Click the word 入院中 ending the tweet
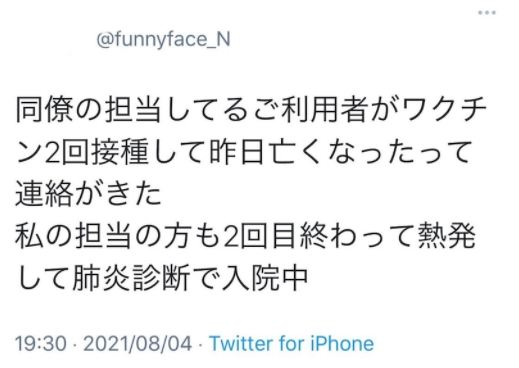Screen dimensions: 519x368 coord(265,278)
